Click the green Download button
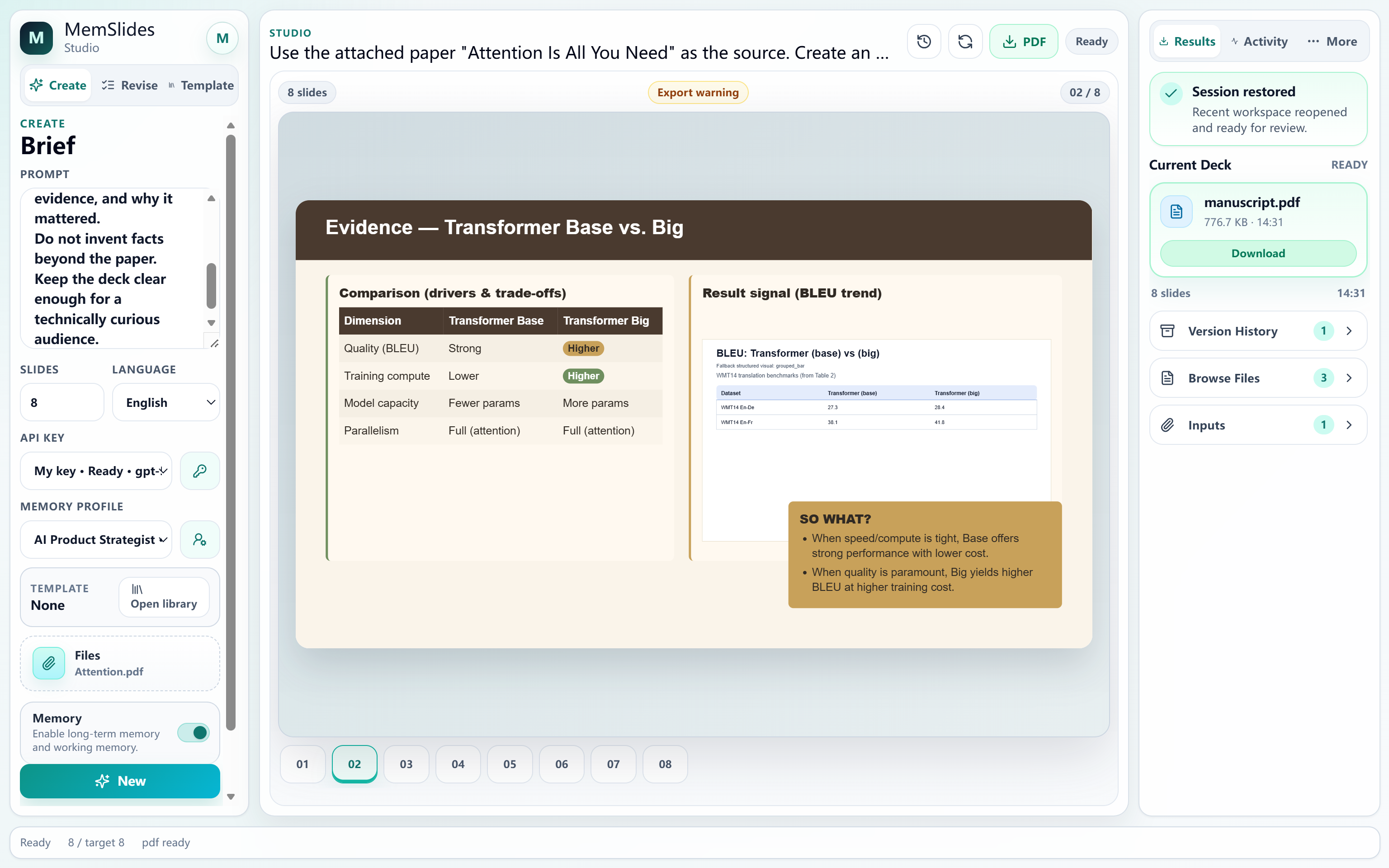The image size is (1389, 868). [1258, 253]
